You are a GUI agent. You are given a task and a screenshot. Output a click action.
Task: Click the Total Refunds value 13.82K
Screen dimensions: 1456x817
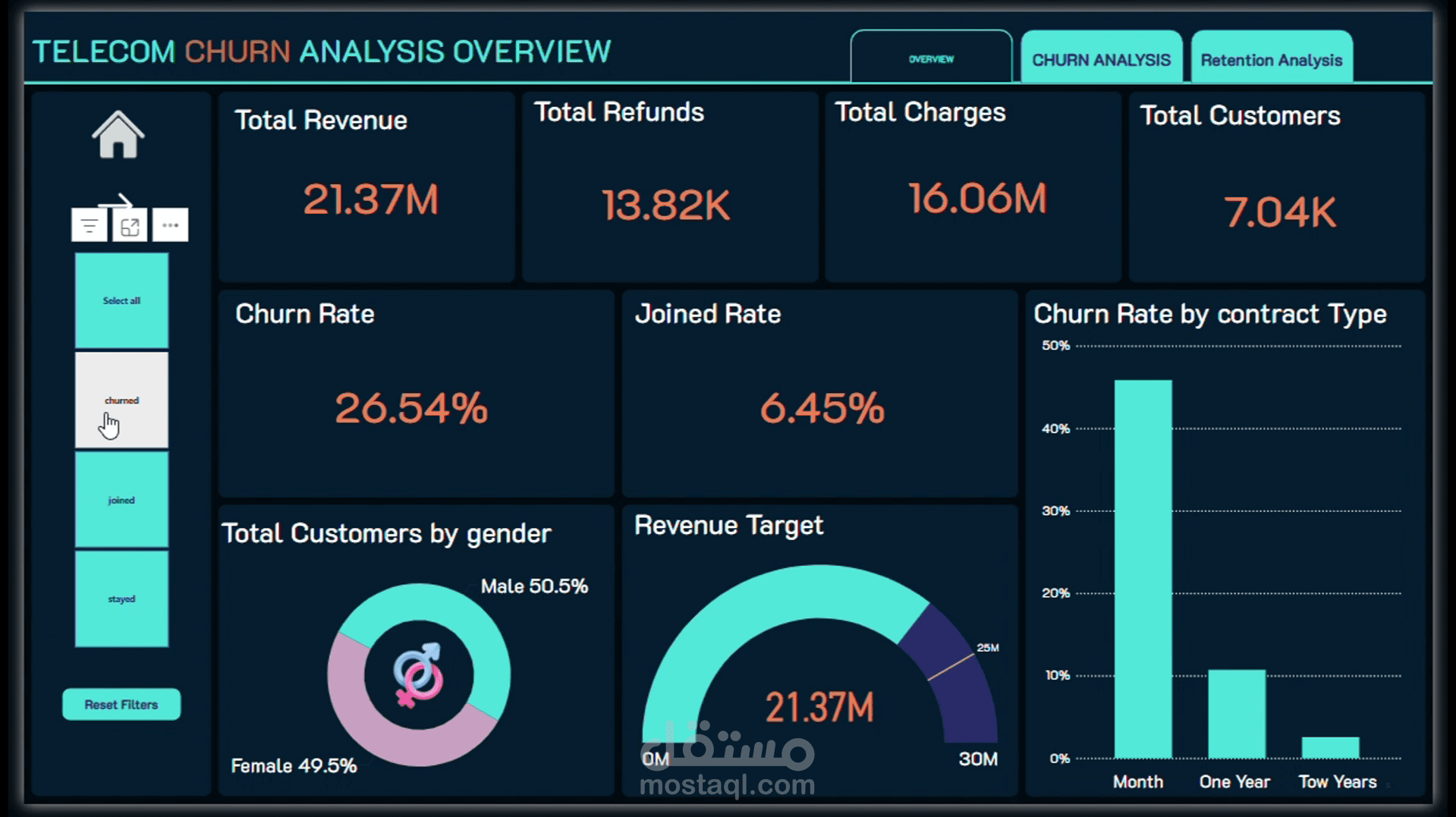click(665, 205)
